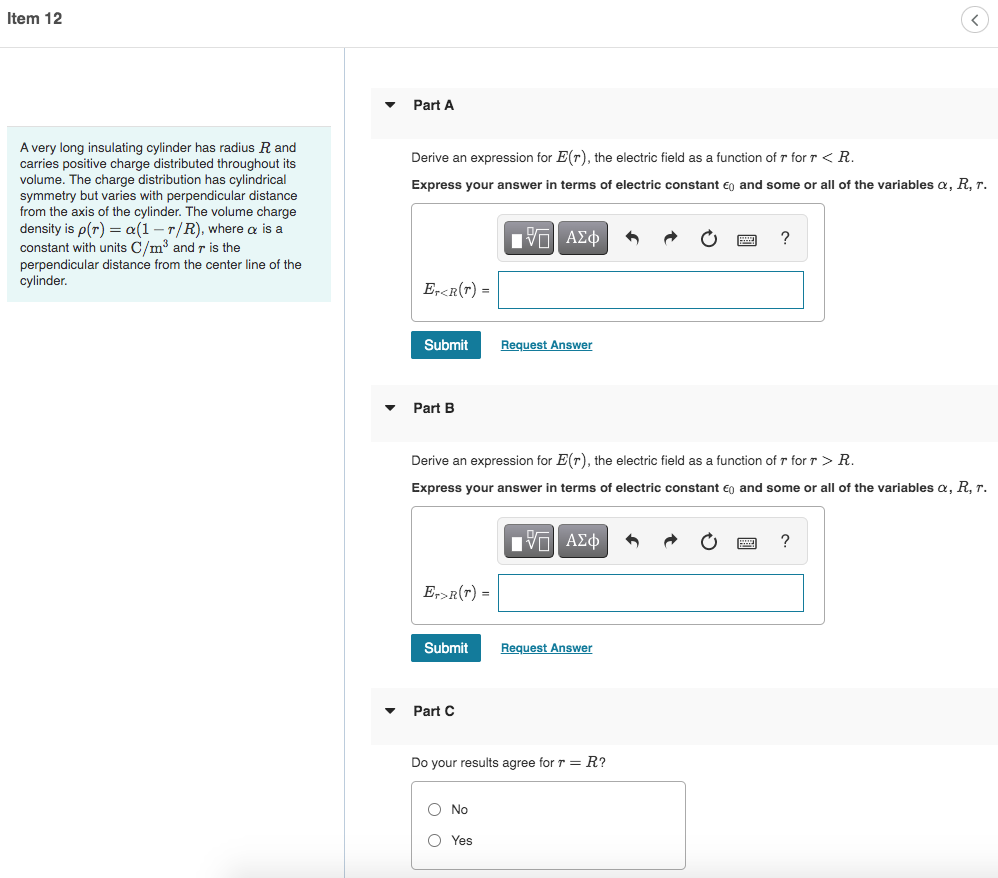This screenshot has width=998, height=878.
Task: Go to the previous item with the chevron button
Action: 974,20
